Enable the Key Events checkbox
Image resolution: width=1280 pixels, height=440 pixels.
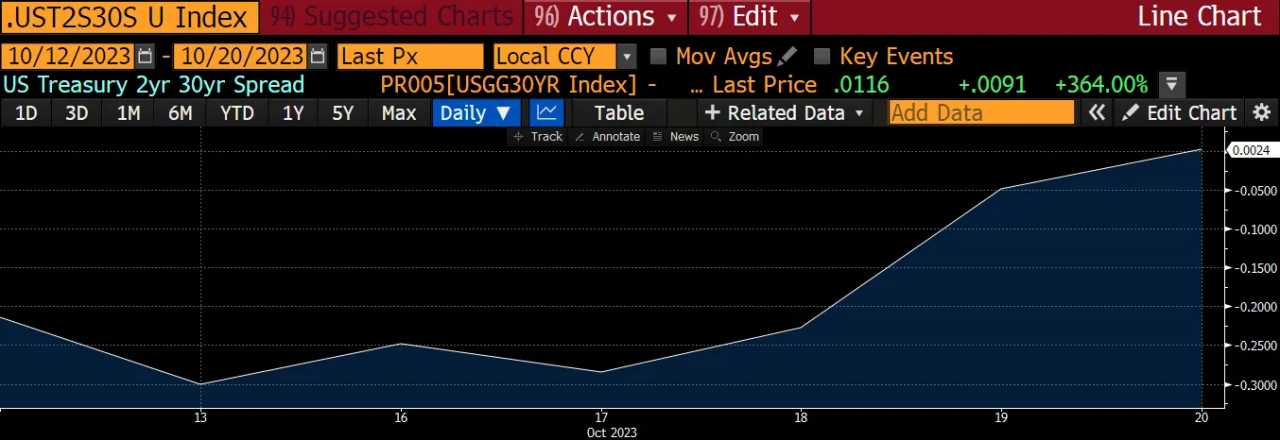[x=822, y=56]
